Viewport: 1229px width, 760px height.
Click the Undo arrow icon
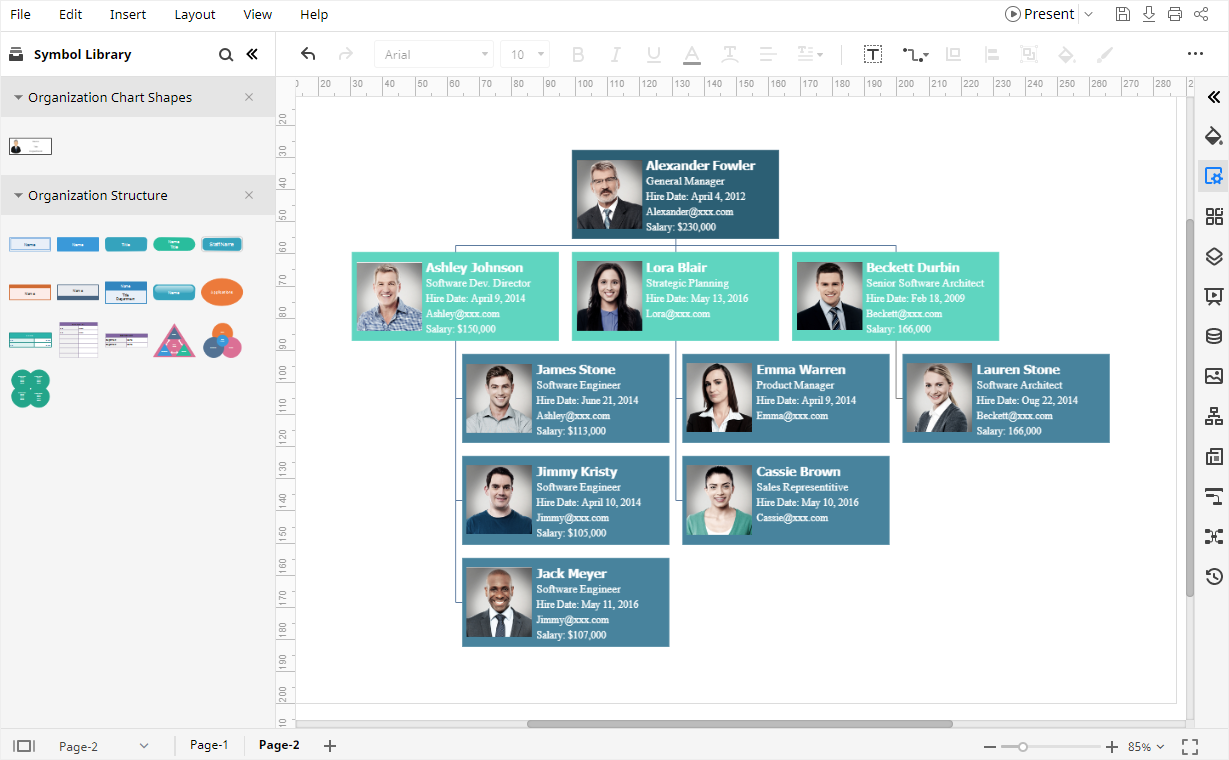307,55
